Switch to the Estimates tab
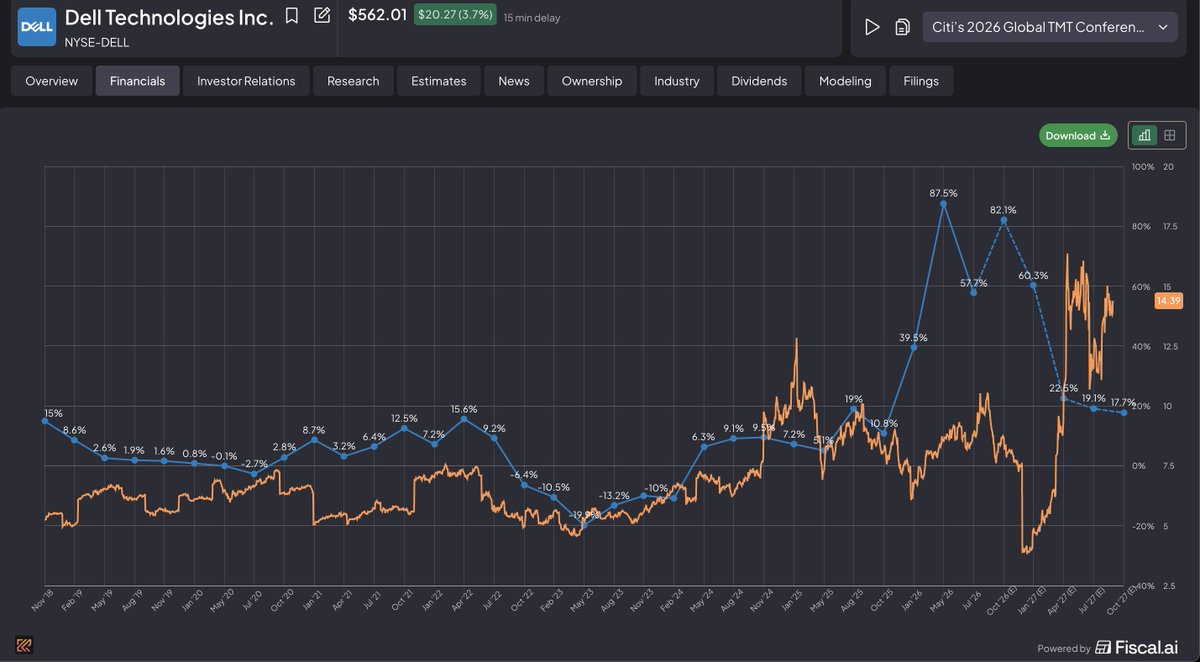The height and width of the screenshot is (662, 1200). click(x=439, y=81)
